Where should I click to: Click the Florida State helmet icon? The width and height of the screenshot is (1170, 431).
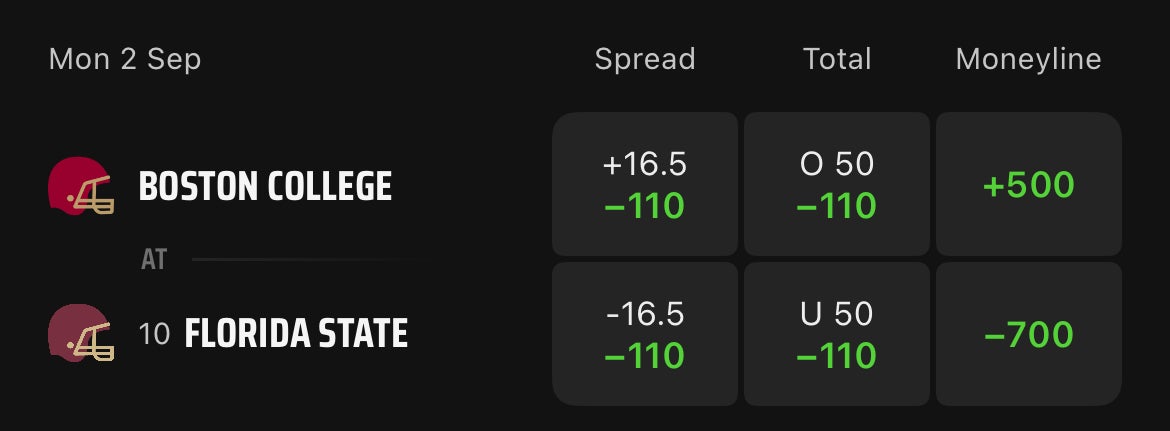tap(80, 333)
